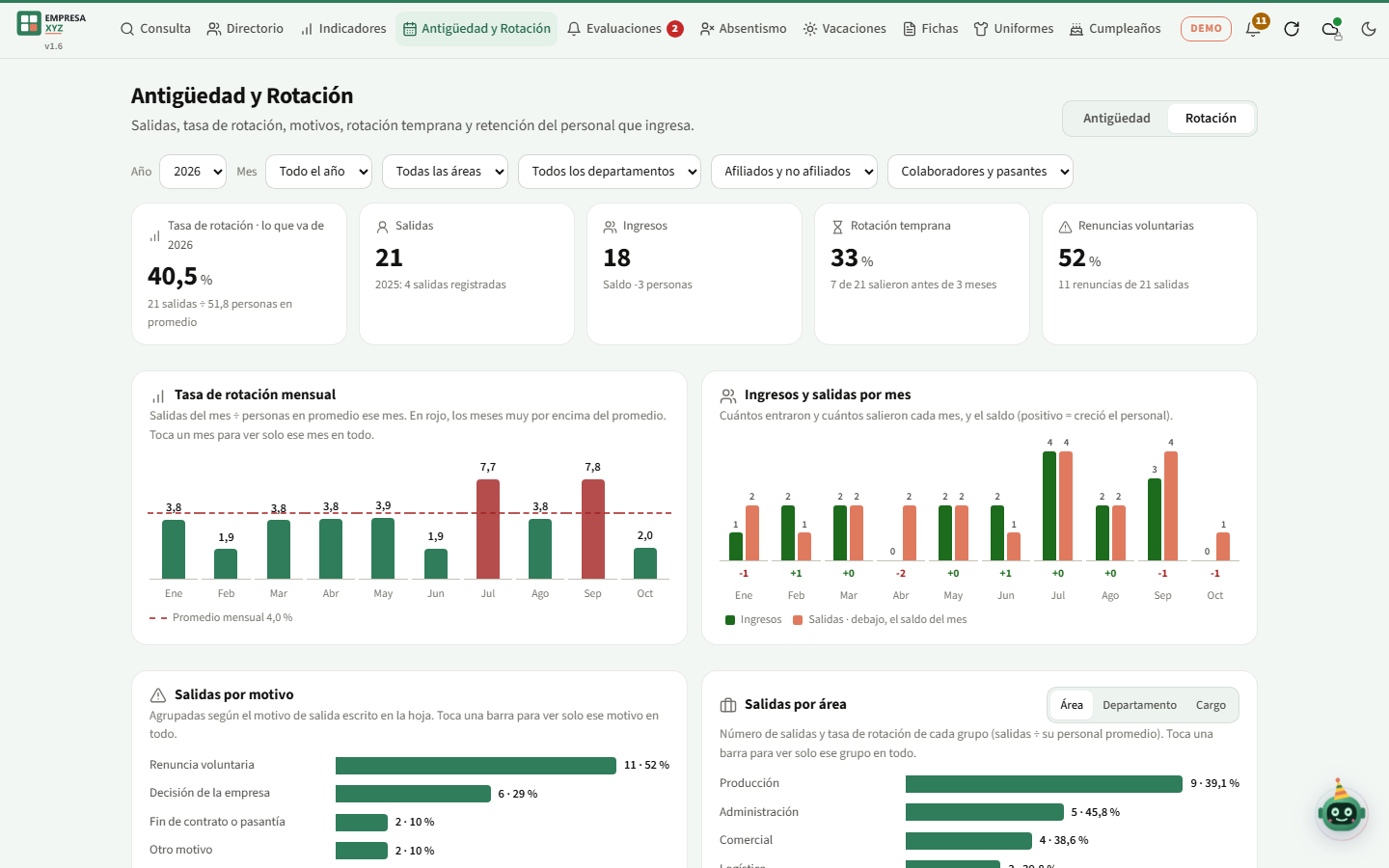Click the rotation rate bar-chart icon
The width and height of the screenshot is (1389, 868).
click(154, 235)
